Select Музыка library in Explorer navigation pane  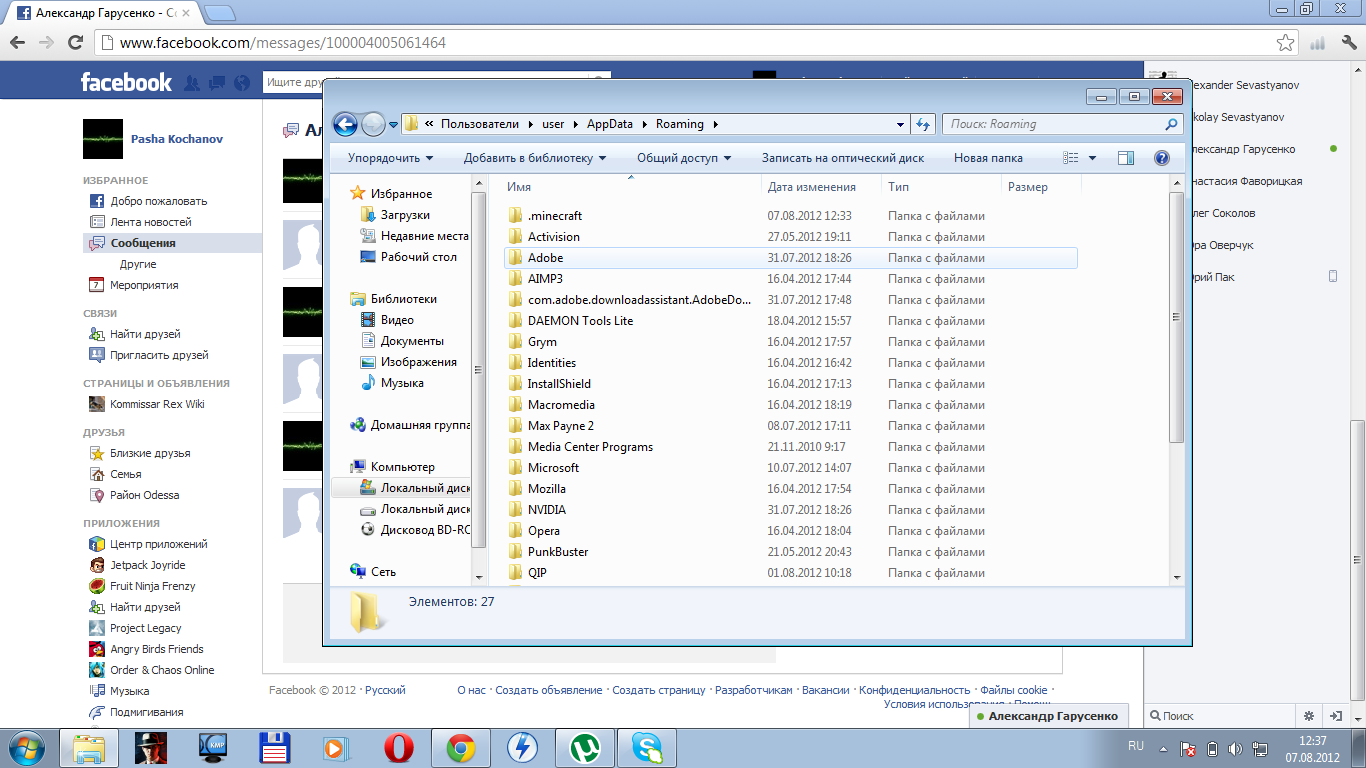pyautogui.click(x=402, y=383)
